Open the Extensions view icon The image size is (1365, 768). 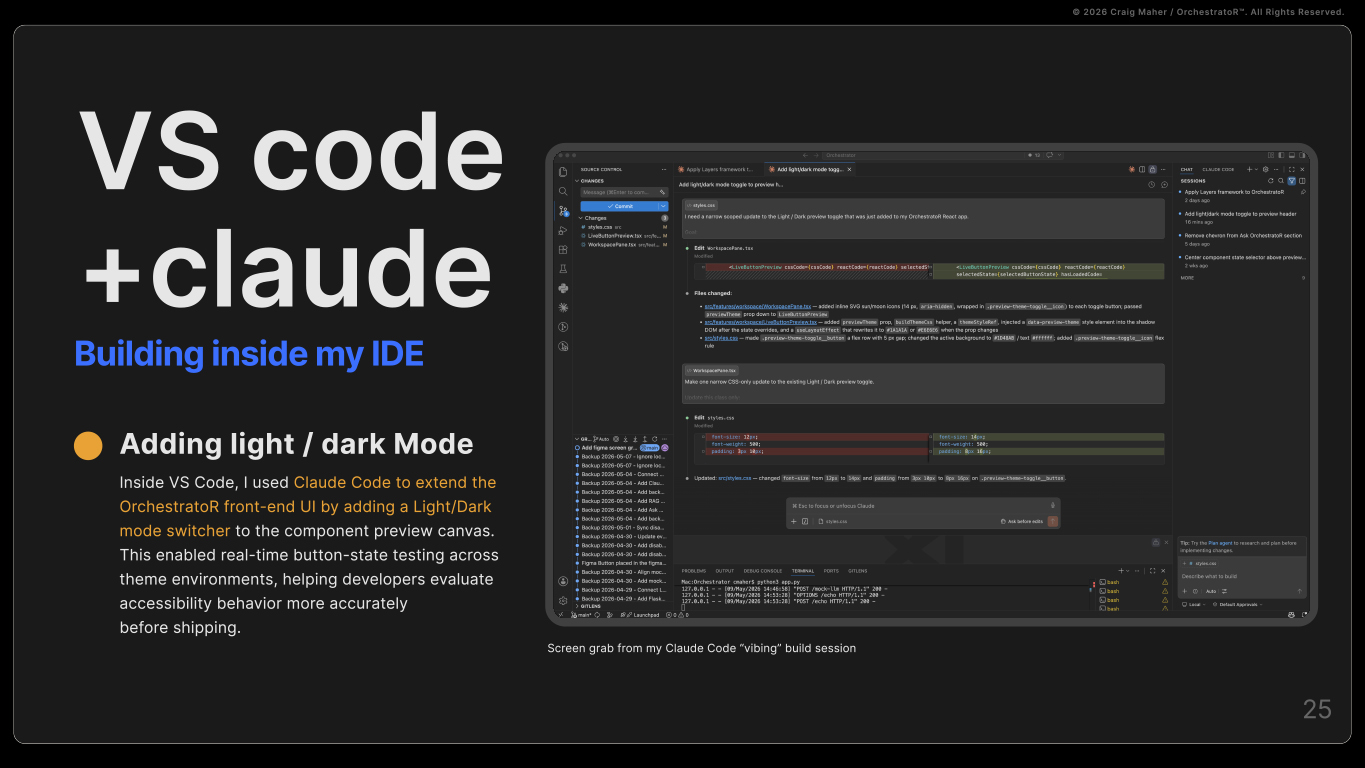(563, 249)
